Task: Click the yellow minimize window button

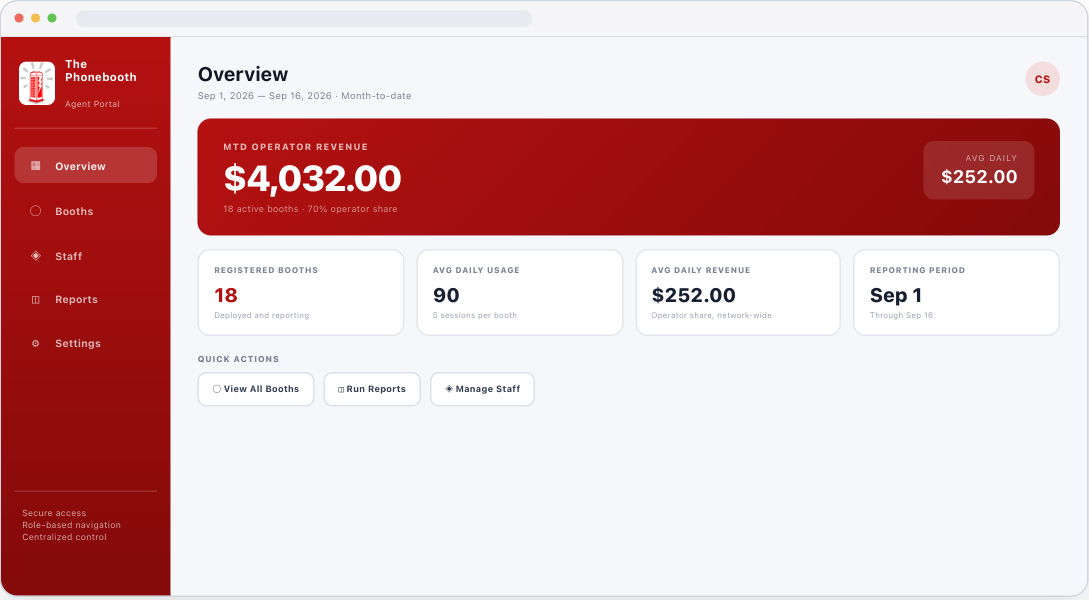Action: coord(35,18)
